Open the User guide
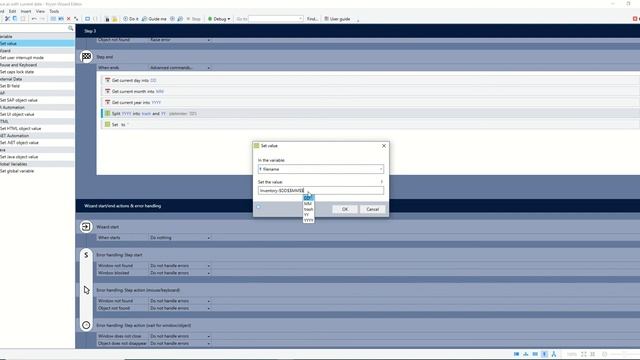The width and height of the screenshot is (640, 360). point(338,19)
